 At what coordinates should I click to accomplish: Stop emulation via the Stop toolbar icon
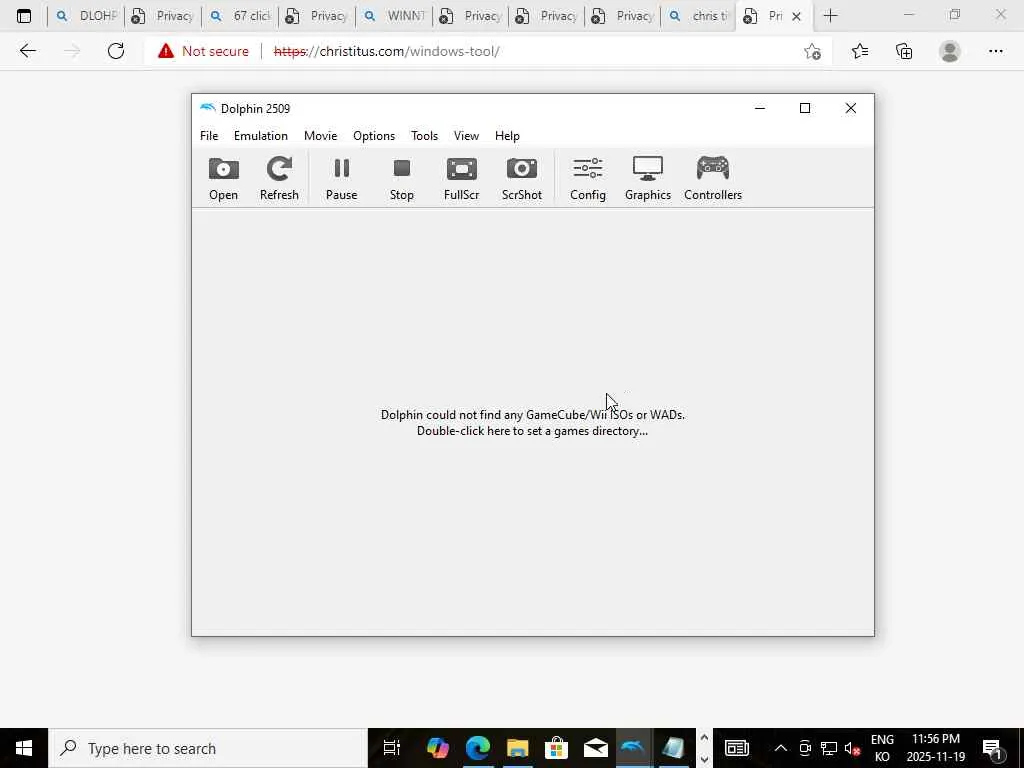tap(402, 178)
